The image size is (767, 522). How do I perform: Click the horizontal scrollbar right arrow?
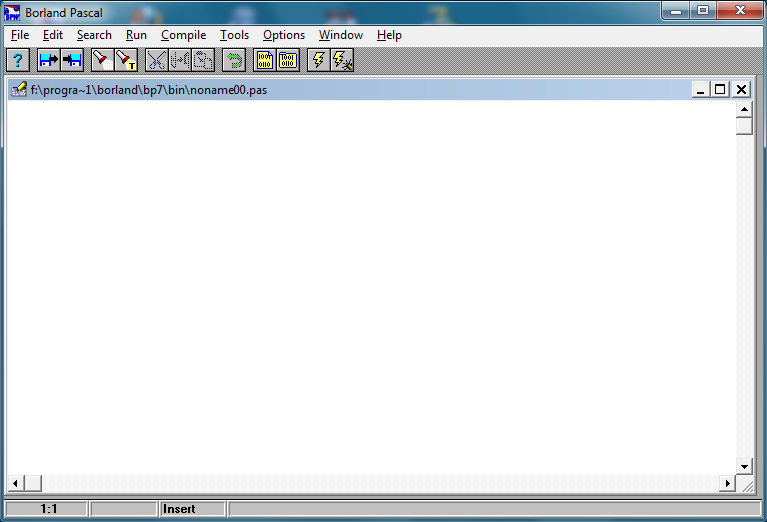pos(728,484)
